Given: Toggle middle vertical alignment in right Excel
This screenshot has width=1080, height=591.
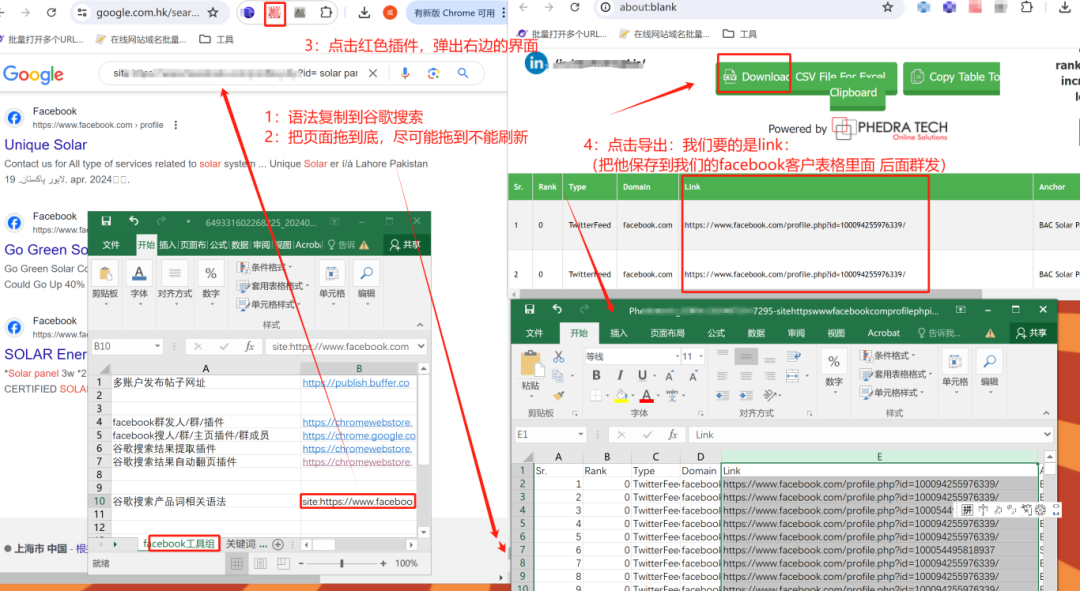Looking at the screenshot, I should pyautogui.click(x=746, y=356).
